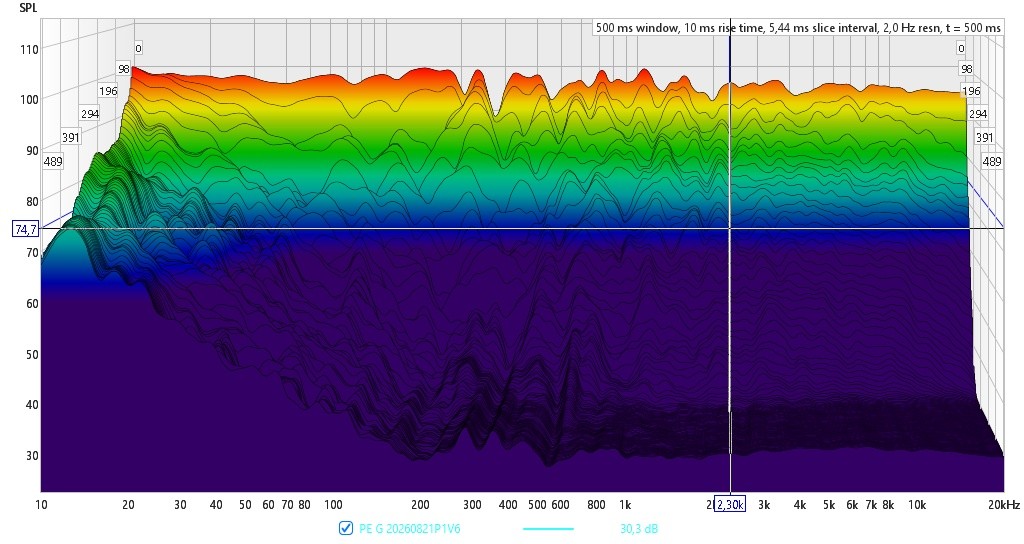Click the 30 tick on the SPL axis
The image size is (1024, 544).
tap(32, 455)
